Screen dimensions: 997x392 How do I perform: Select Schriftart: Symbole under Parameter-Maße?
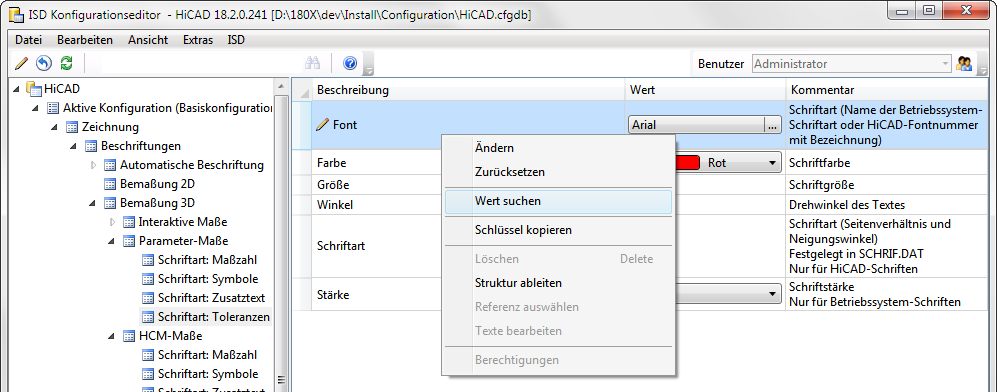(x=208, y=279)
